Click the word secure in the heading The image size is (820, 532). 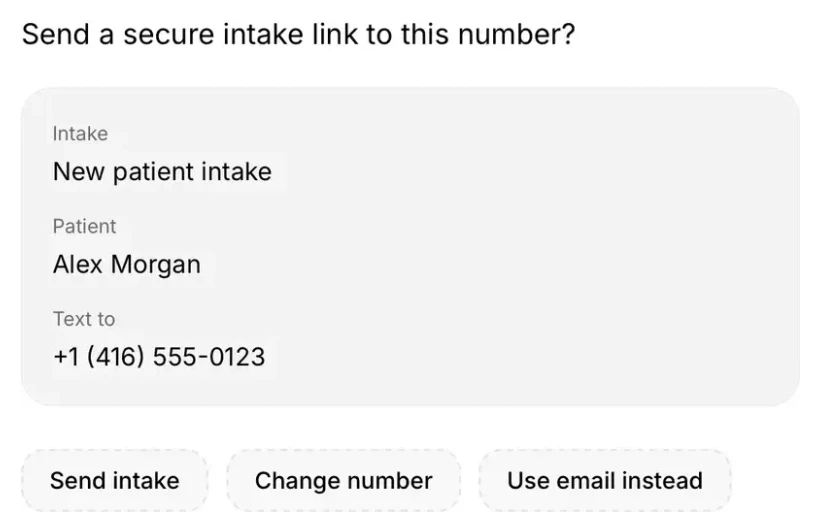(x=169, y=35)
